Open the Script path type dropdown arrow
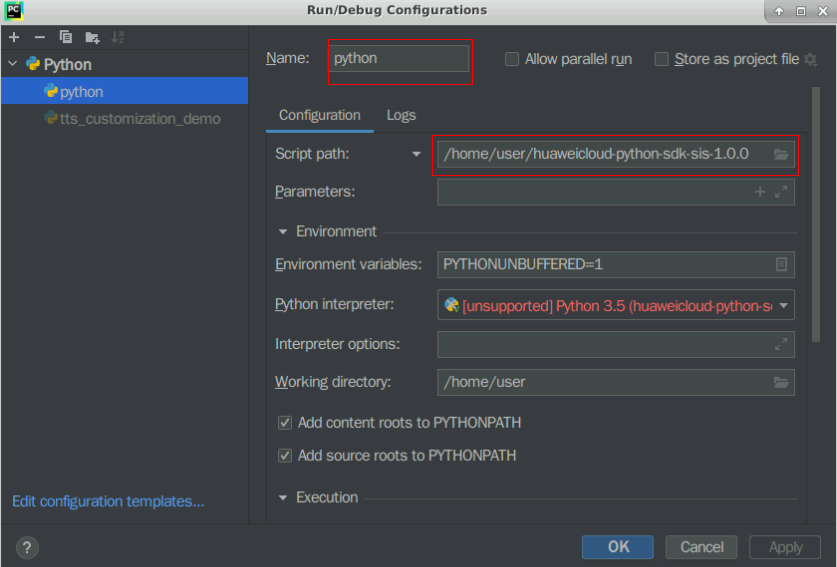 pos(417,155)
